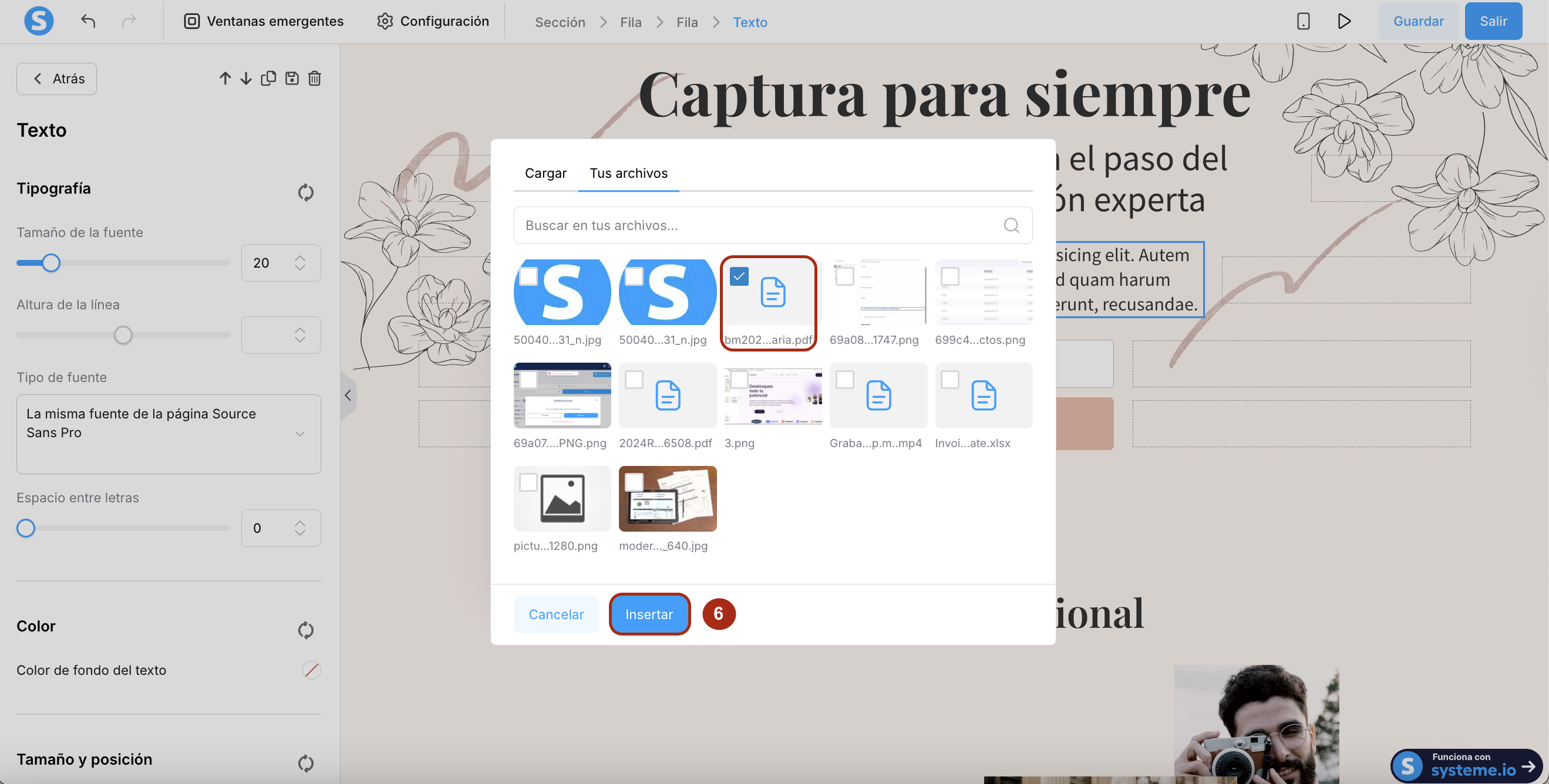Screen dimensions: 1549x784
Task: Click the save block floppy icon
Action: (x=292, y=79)
